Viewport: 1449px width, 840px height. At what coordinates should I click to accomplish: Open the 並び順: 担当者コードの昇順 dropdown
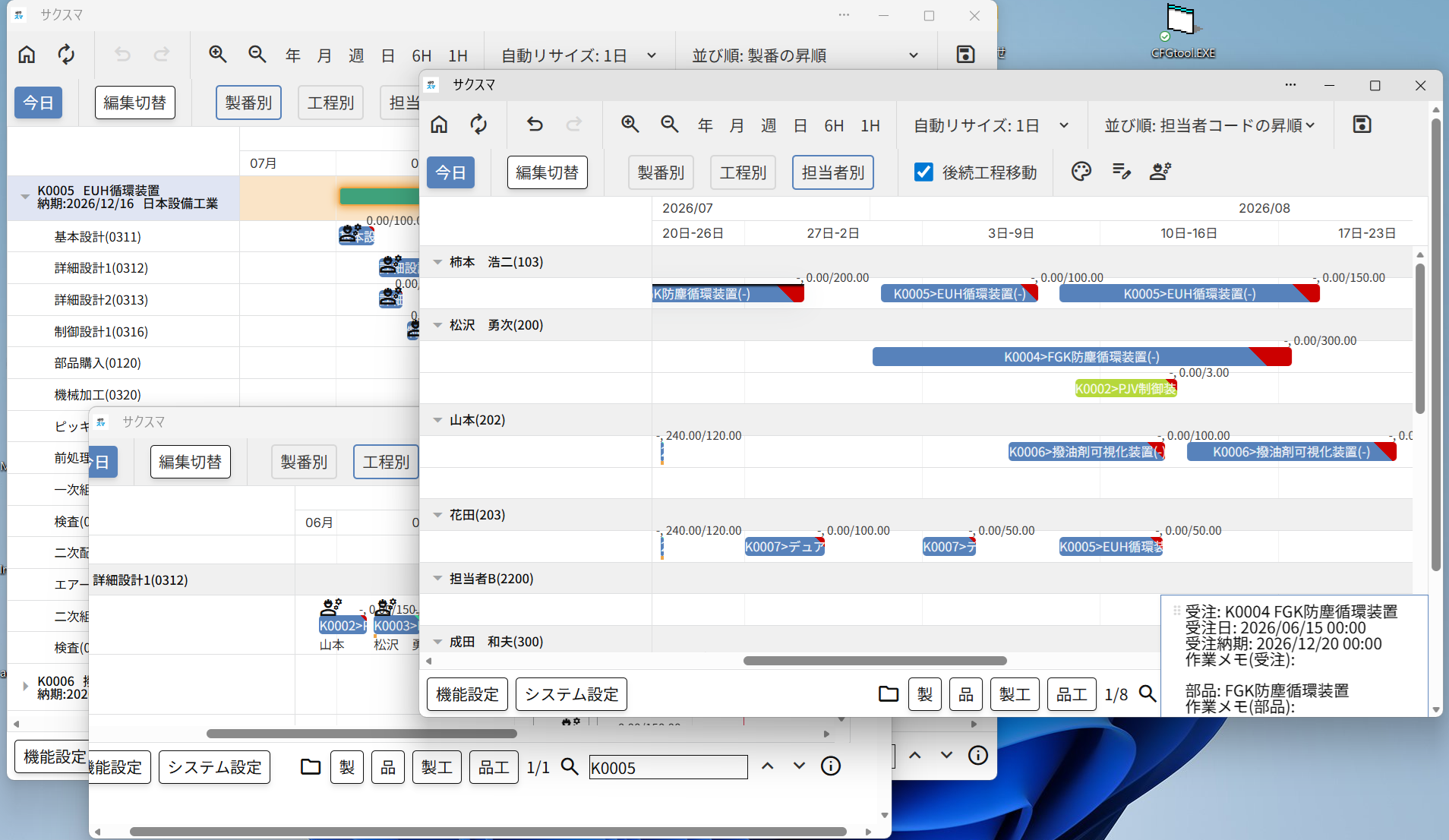click(1211, 125)
